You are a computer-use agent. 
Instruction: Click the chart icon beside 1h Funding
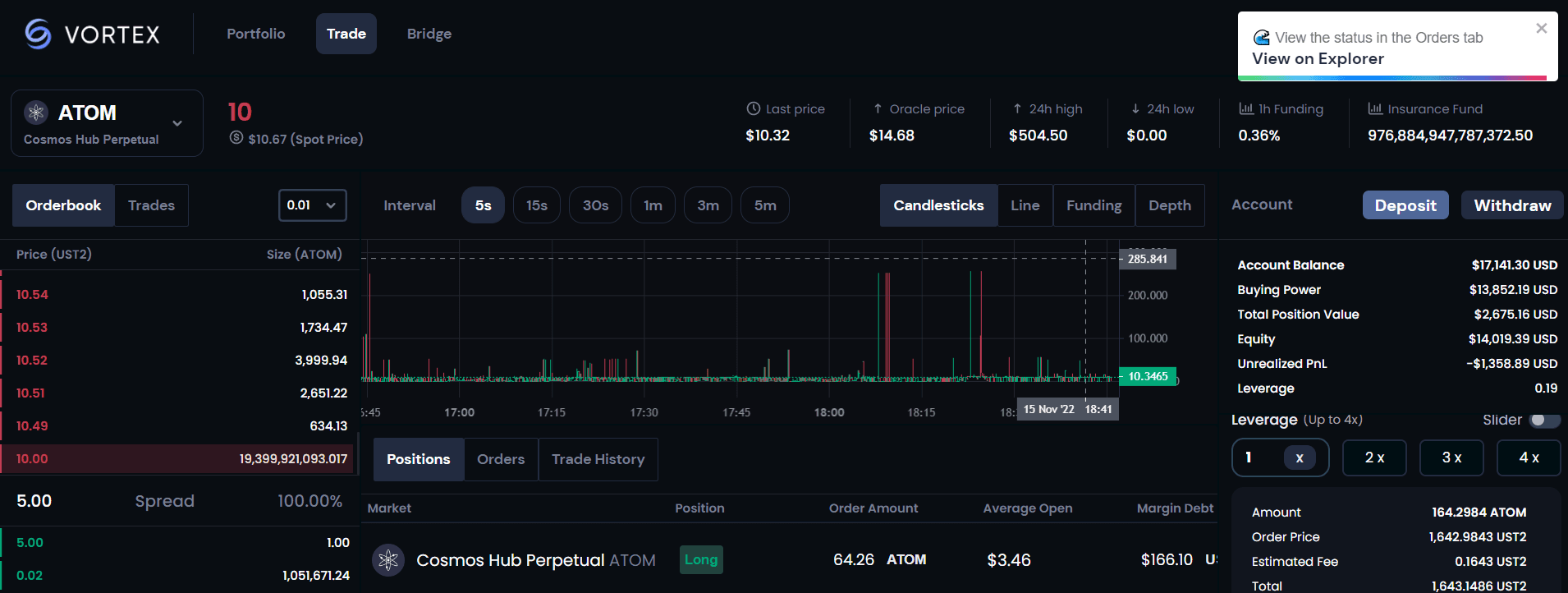tap(1246, 108)
